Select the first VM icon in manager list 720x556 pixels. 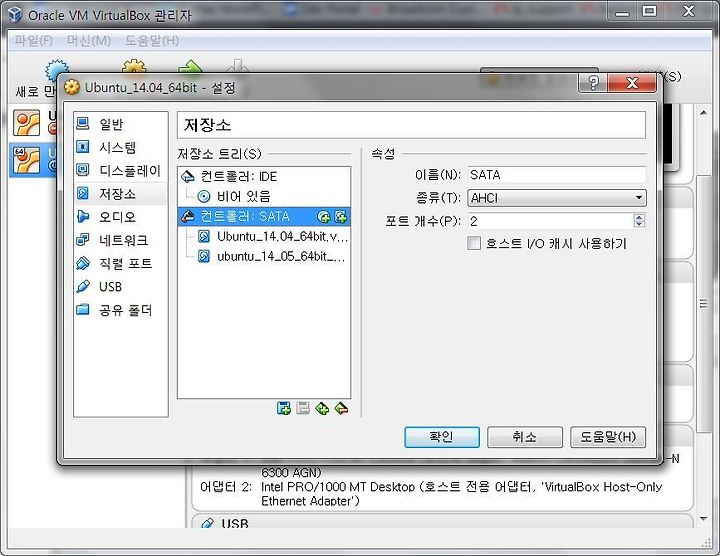(x=26, y=123)
